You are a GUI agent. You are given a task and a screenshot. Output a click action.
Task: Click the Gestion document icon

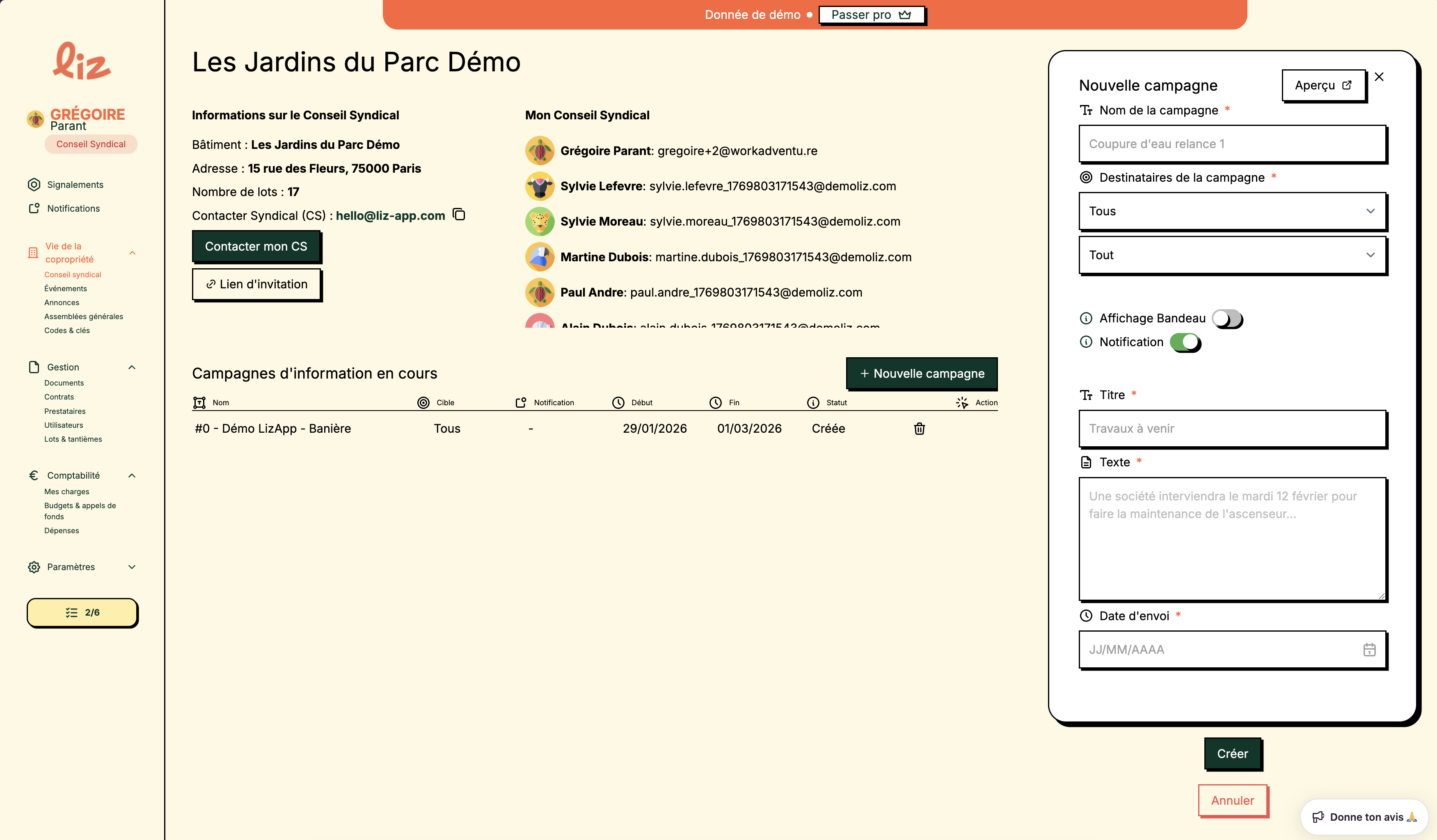coord(34,367)
